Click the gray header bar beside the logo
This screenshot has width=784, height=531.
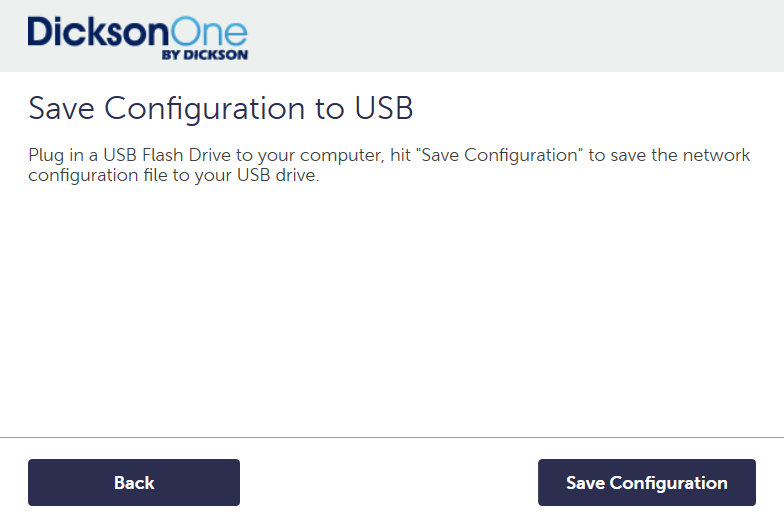[x=520, y=36]
